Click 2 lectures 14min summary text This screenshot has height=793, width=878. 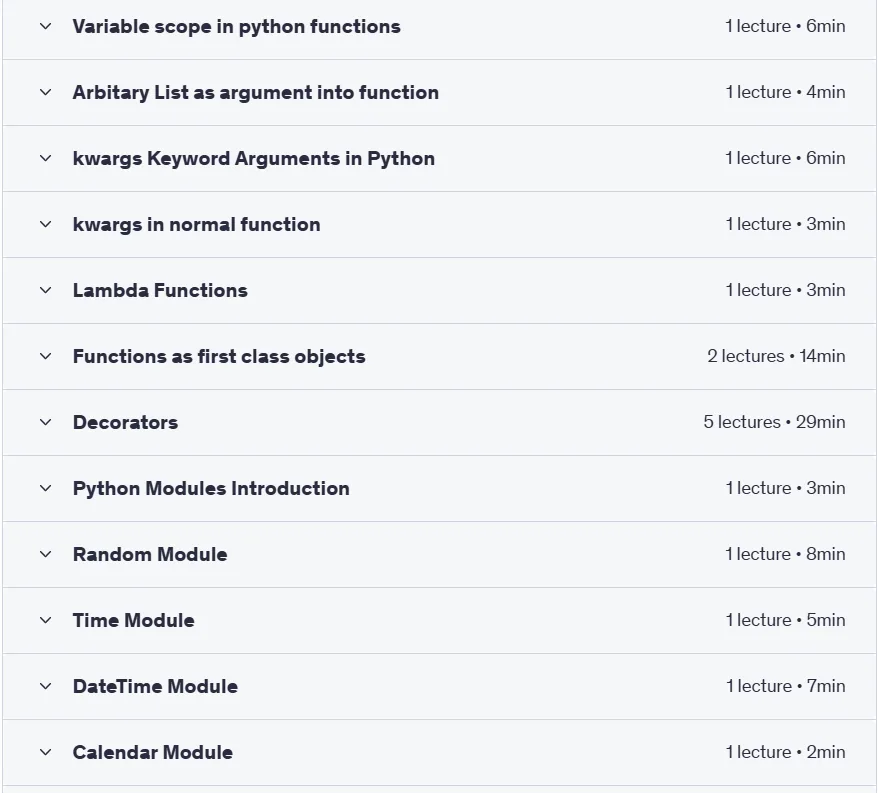776,356
